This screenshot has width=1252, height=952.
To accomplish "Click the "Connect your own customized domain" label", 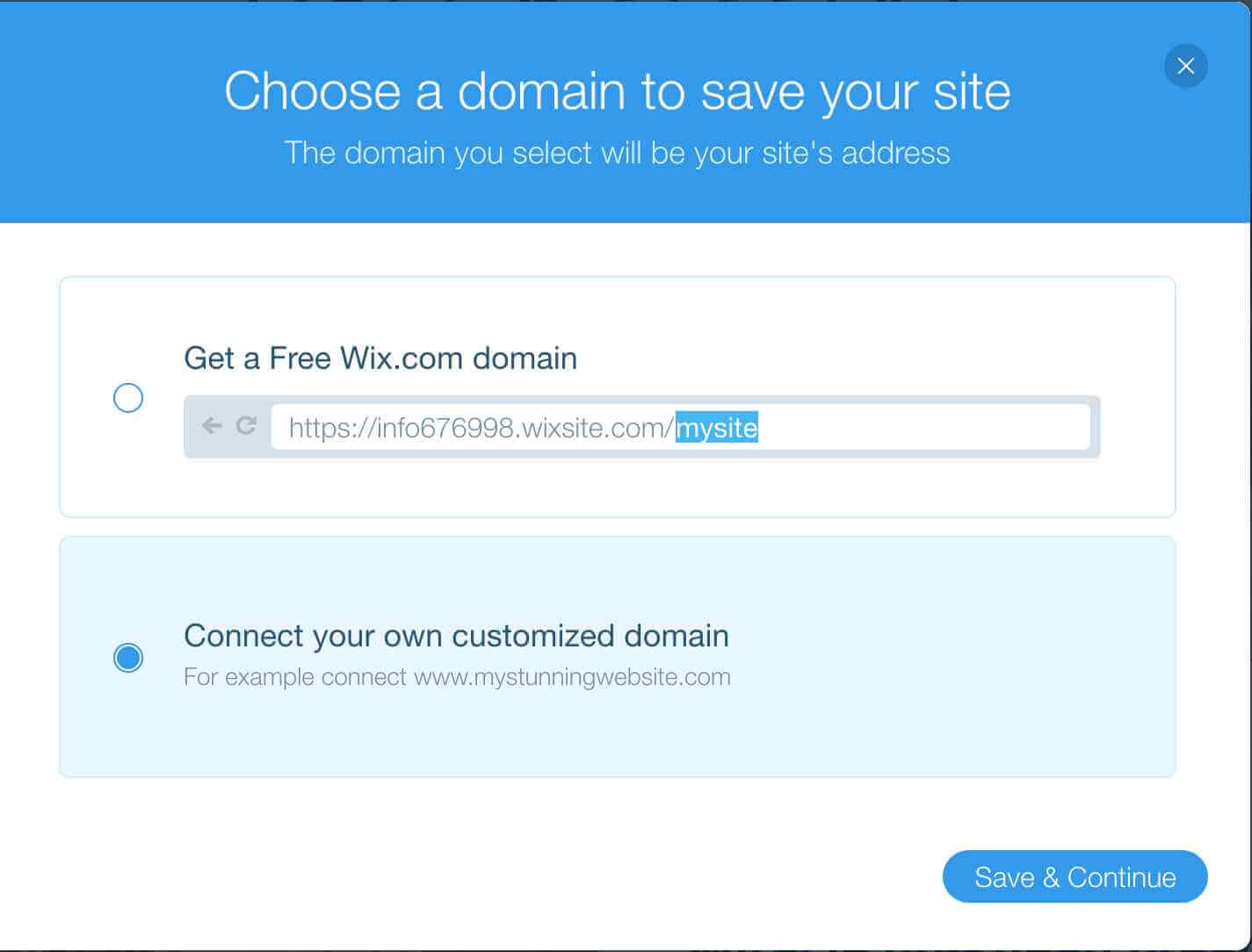I will pos(456,636).
